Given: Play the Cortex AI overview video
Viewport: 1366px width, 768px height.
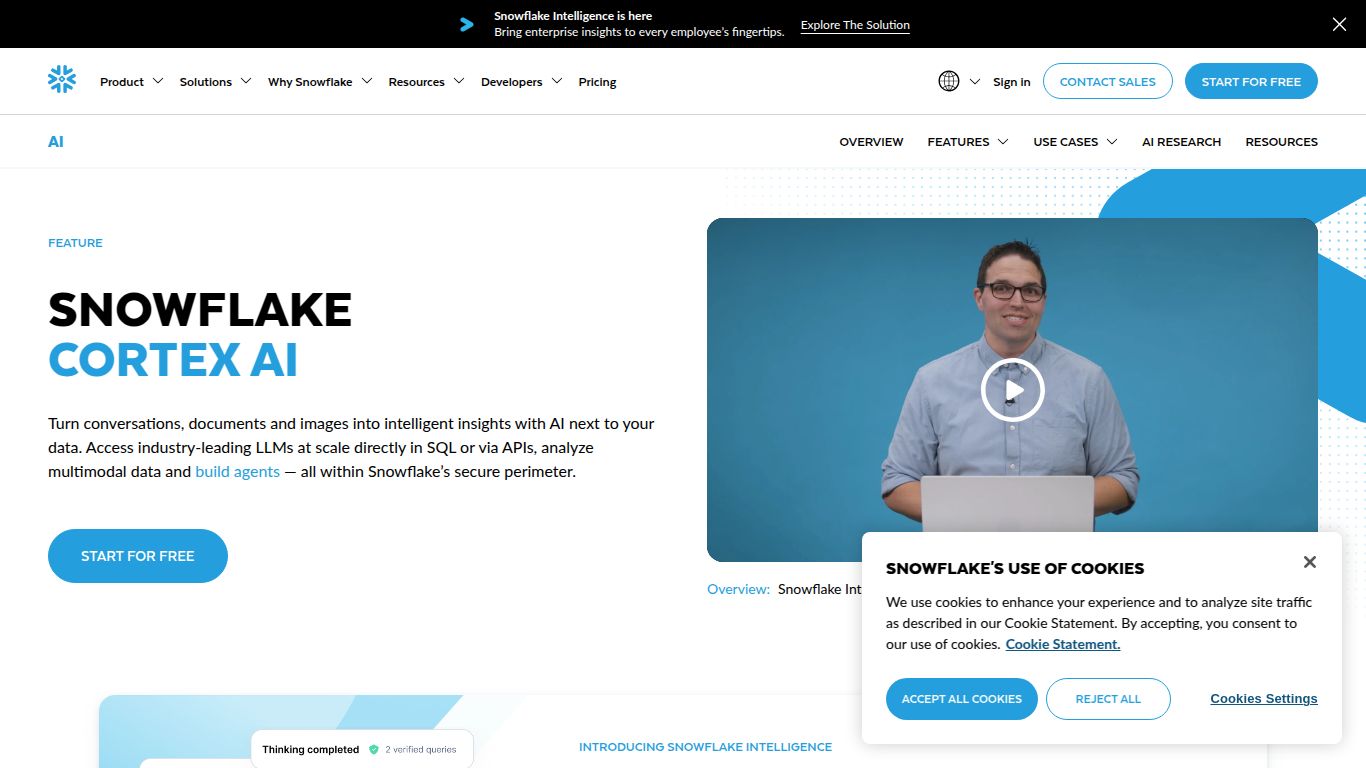Looking at the screenshot, I should pyautogui.click(x=1012, y=390).
